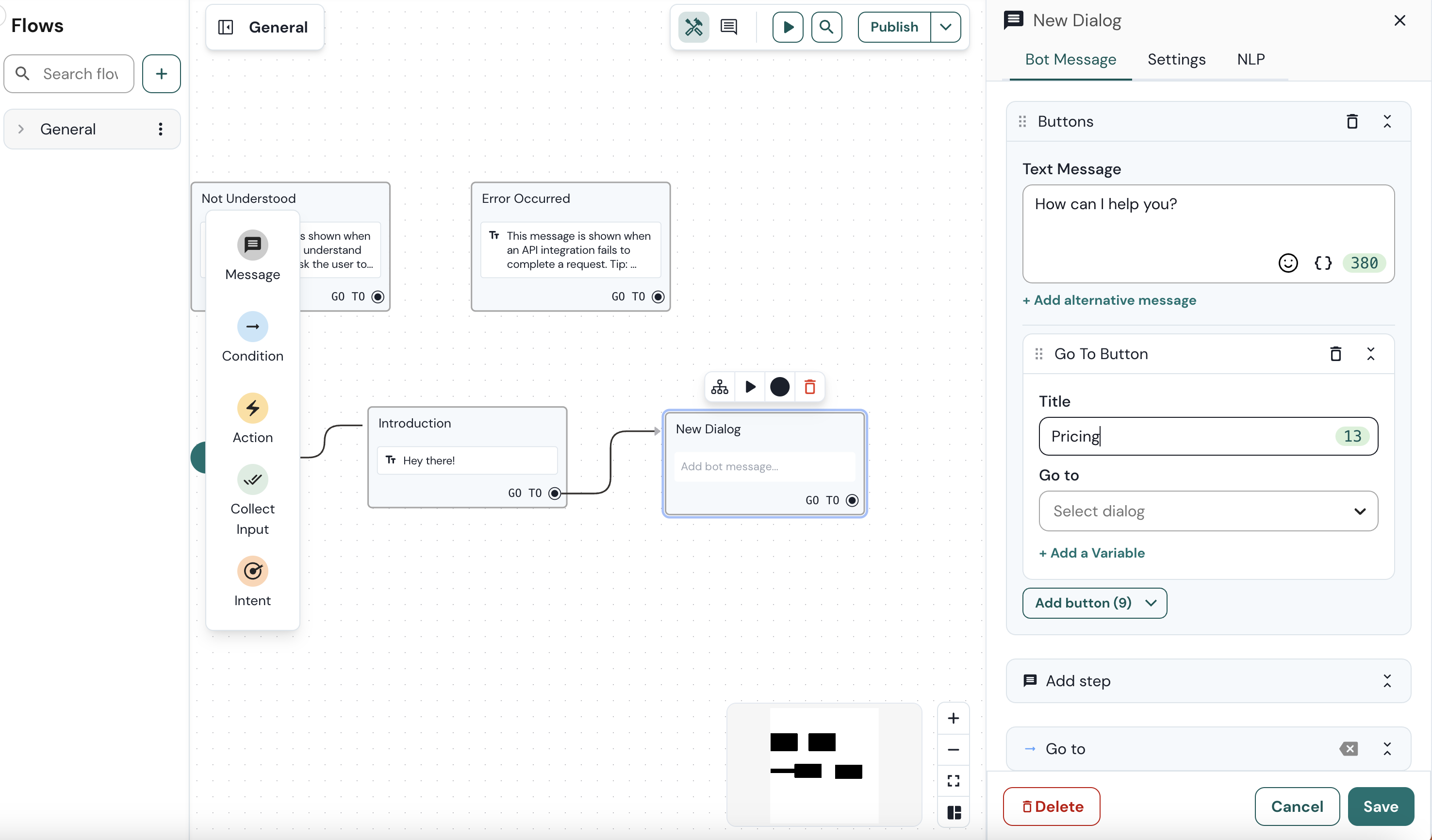Collapse the Go To Button panel
Image resolution: width=1432 pixels, height=840 pixels.
point(1372,353)
